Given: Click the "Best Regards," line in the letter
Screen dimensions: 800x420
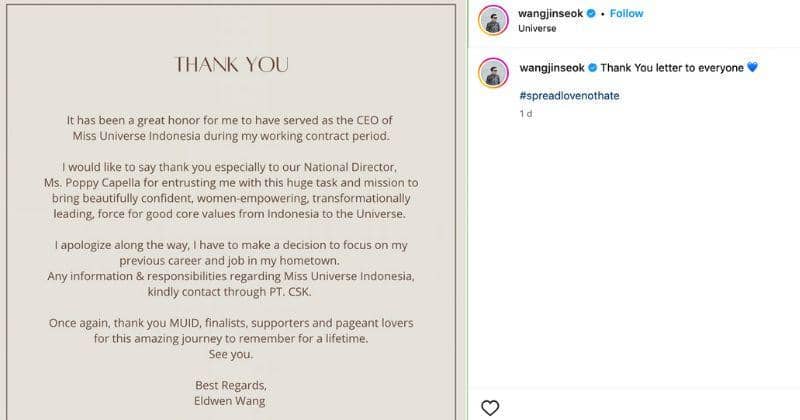Looking at the screenshot, I should [232, 385].
